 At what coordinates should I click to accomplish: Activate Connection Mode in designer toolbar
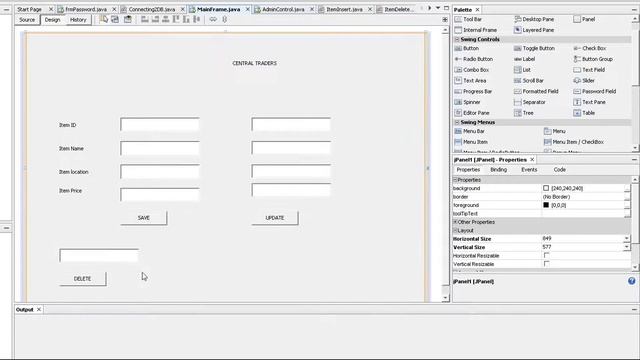(115, 19)
